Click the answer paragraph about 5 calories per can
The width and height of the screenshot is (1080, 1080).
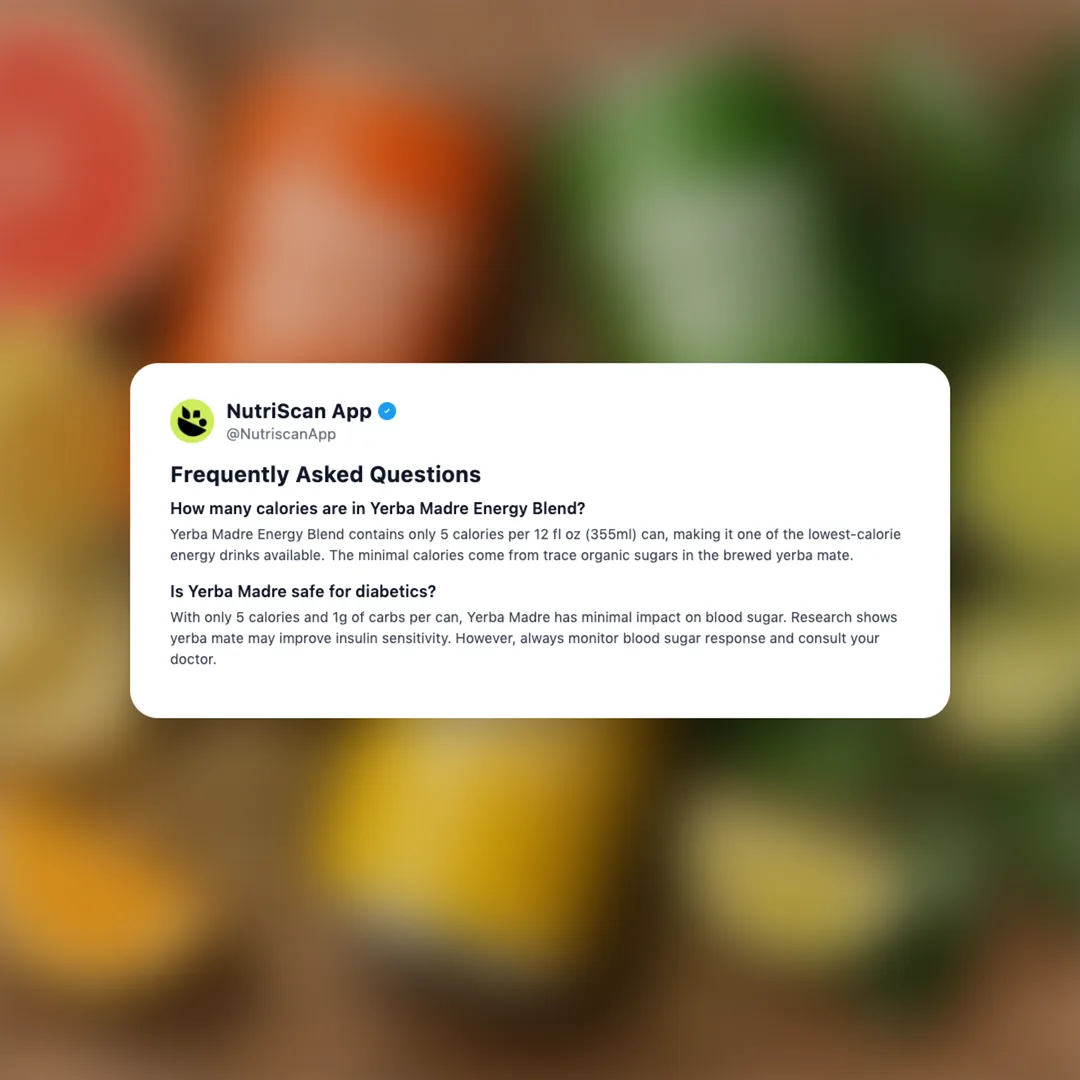(x=535, y=545)
